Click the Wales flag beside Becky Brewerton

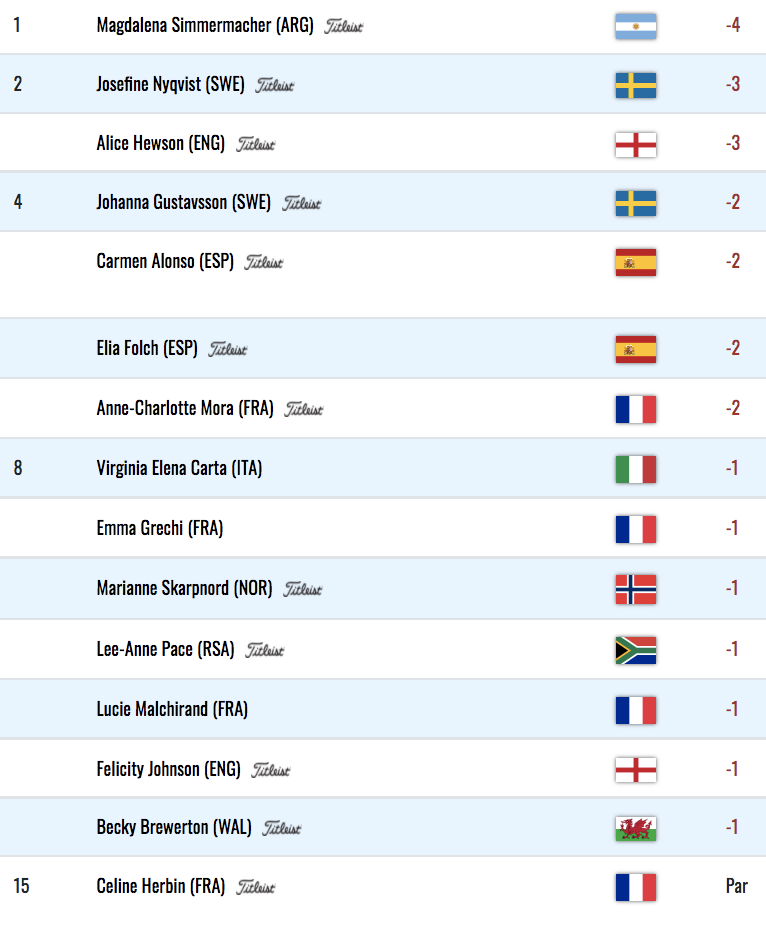pyautogui.click(x=635, y=828)
